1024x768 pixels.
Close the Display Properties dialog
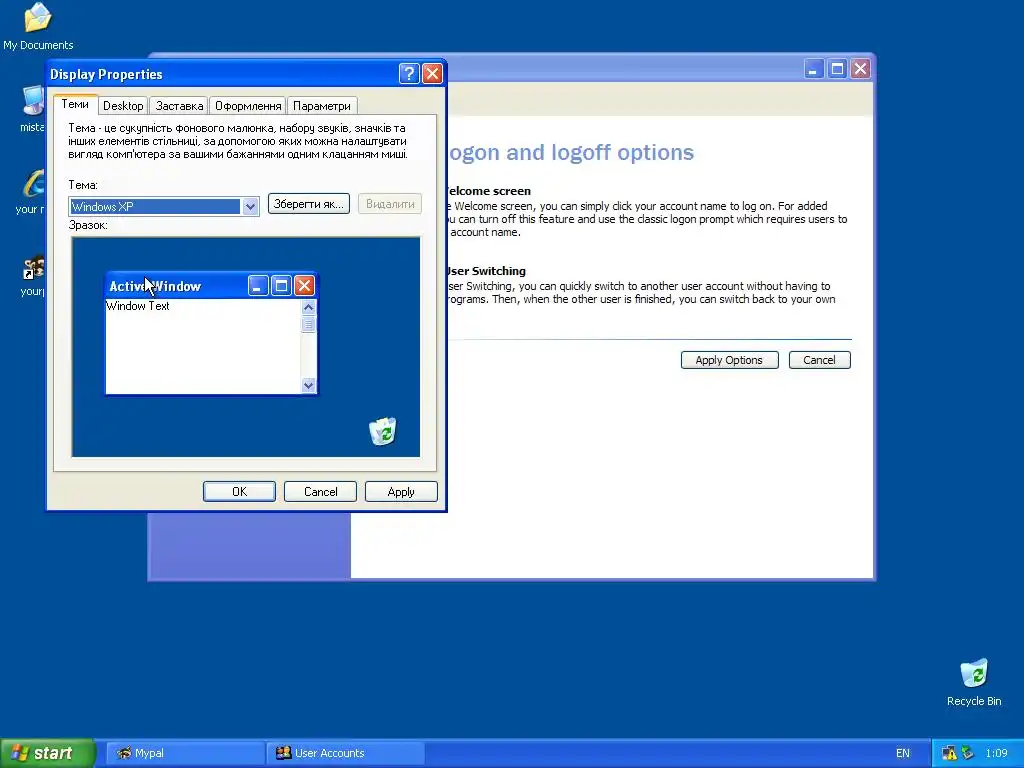pos(432,73)
